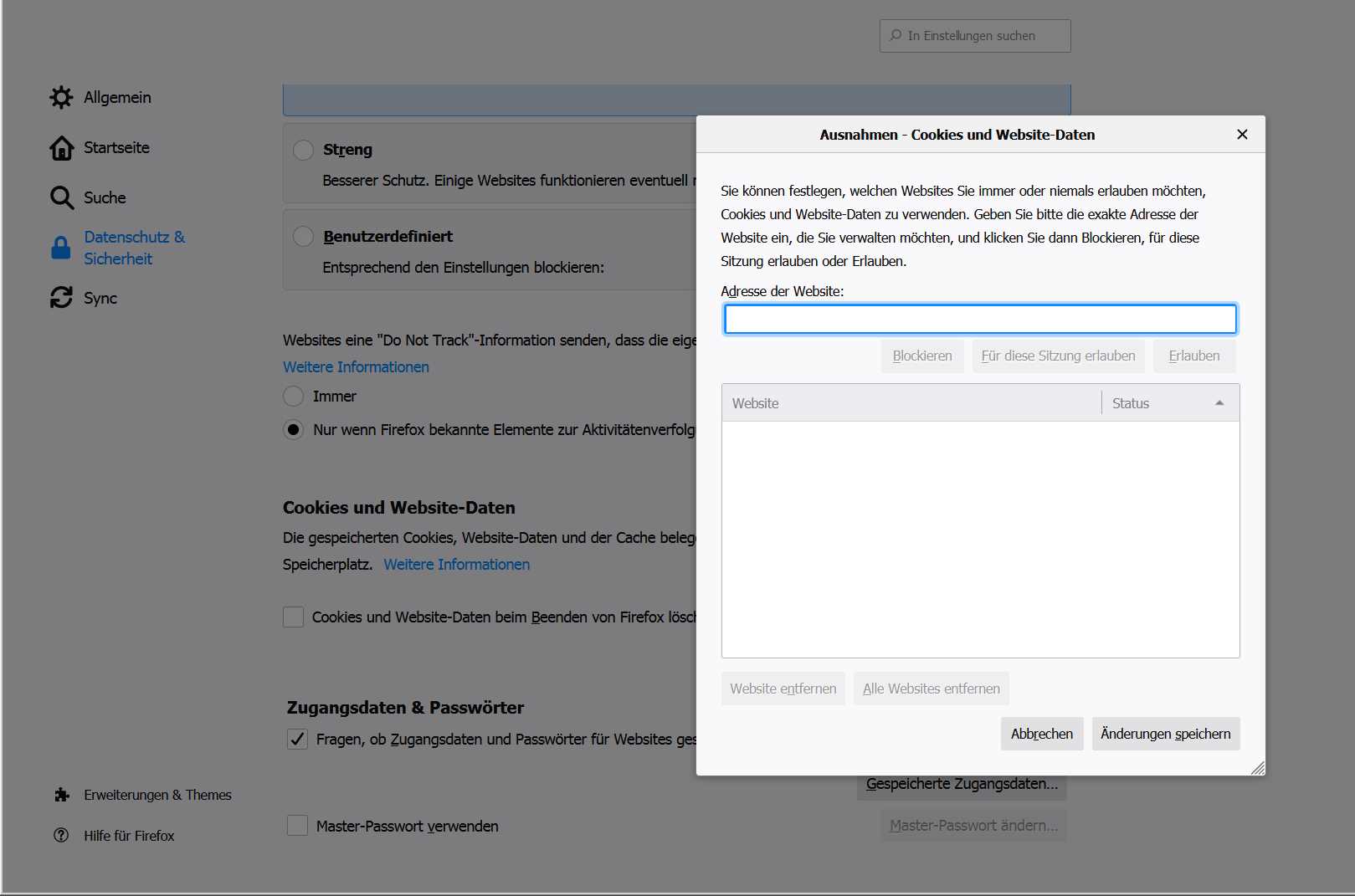This screenshot has width=1355, height=896.
Task: Go to Allgemein category
Action: click(x=117, y=97)
